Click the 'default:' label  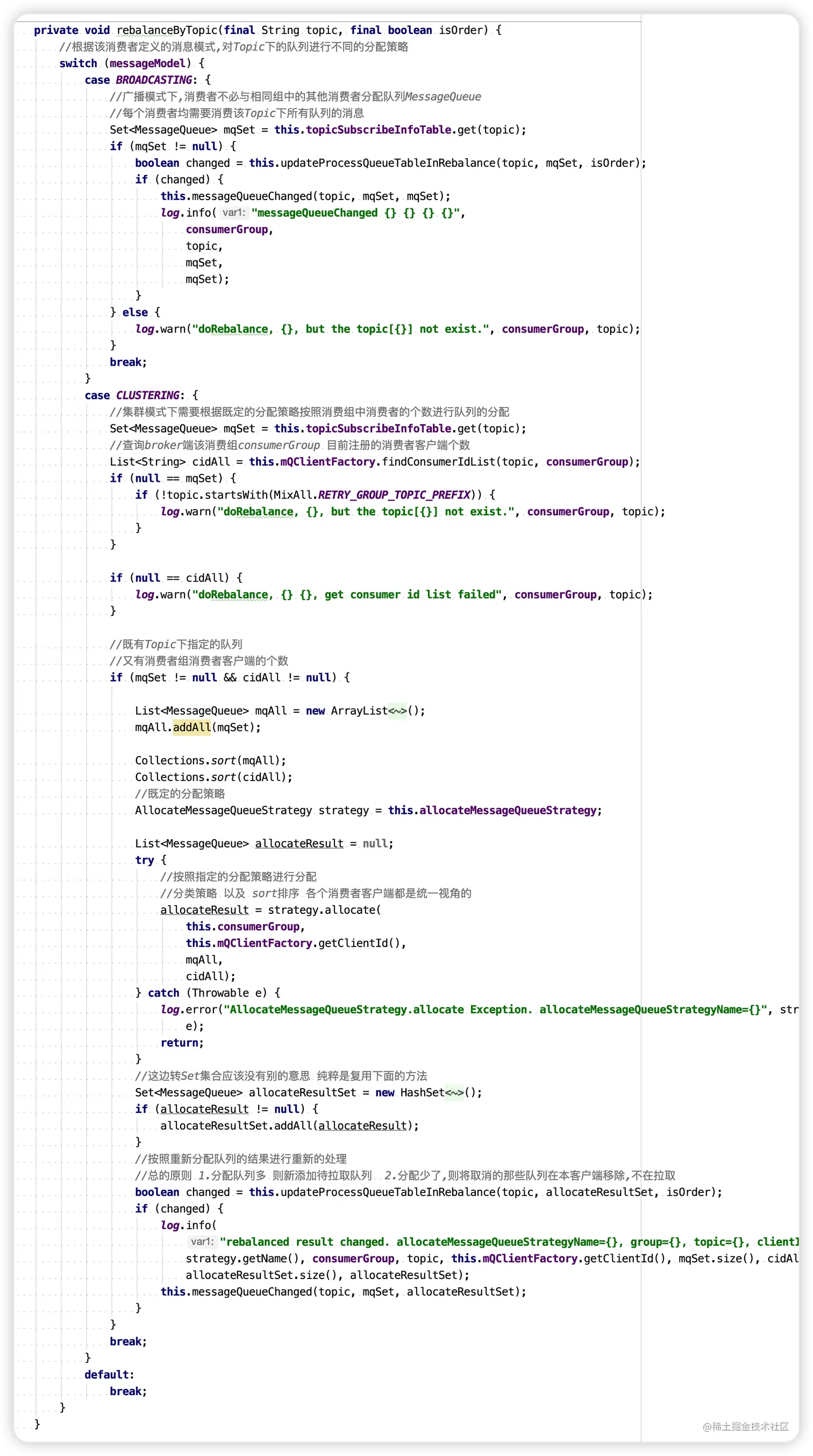[109, 1374]
